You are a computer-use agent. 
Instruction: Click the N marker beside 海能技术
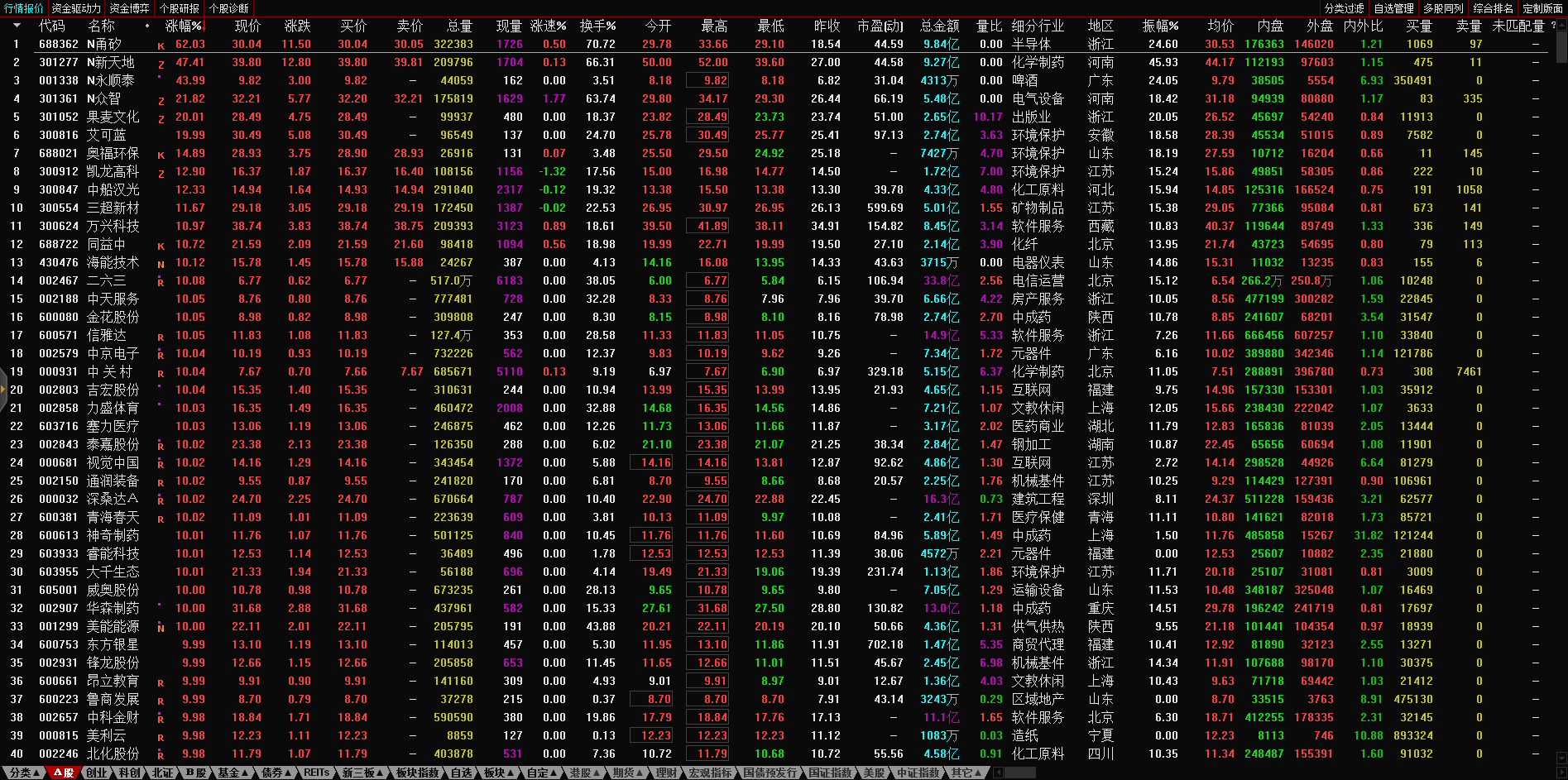(x=161, y=265)
